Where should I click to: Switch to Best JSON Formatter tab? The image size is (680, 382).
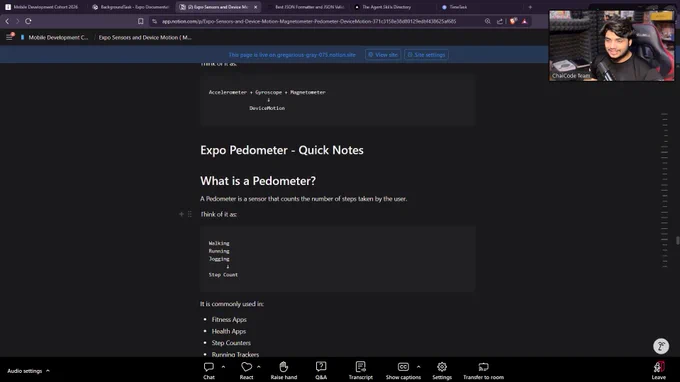306,7
